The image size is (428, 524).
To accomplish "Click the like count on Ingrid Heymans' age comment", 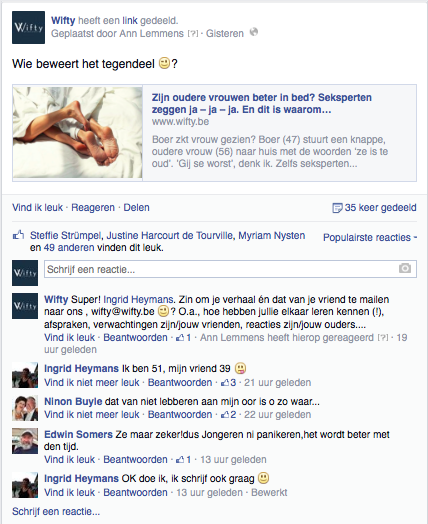I will (x=229, y=382).
